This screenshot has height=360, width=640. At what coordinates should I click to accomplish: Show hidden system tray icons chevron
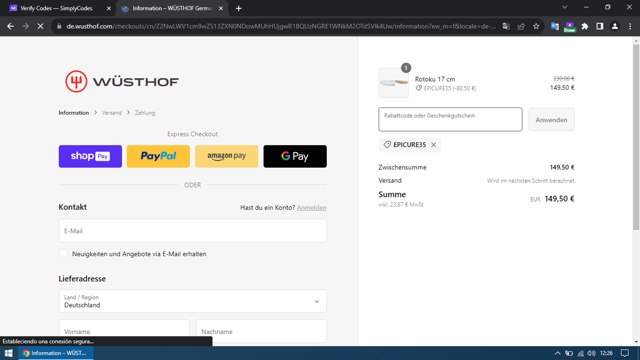pos(557,353)
